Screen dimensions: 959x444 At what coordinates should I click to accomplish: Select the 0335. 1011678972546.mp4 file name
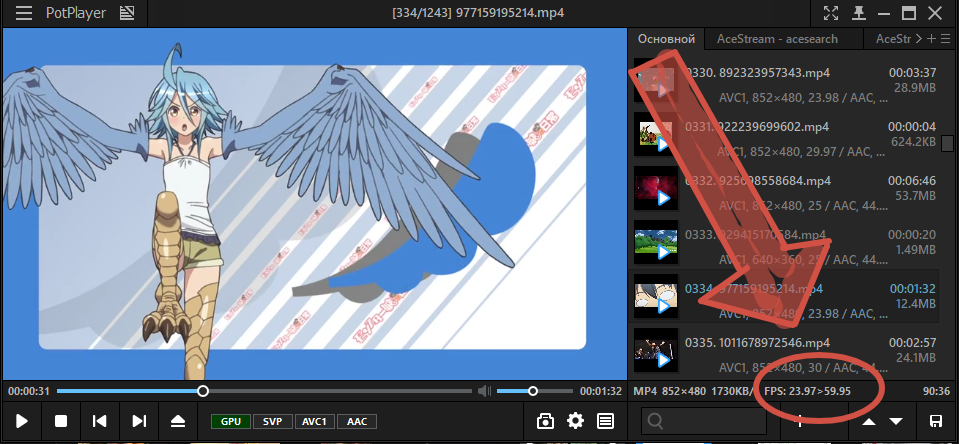point(757,342)
